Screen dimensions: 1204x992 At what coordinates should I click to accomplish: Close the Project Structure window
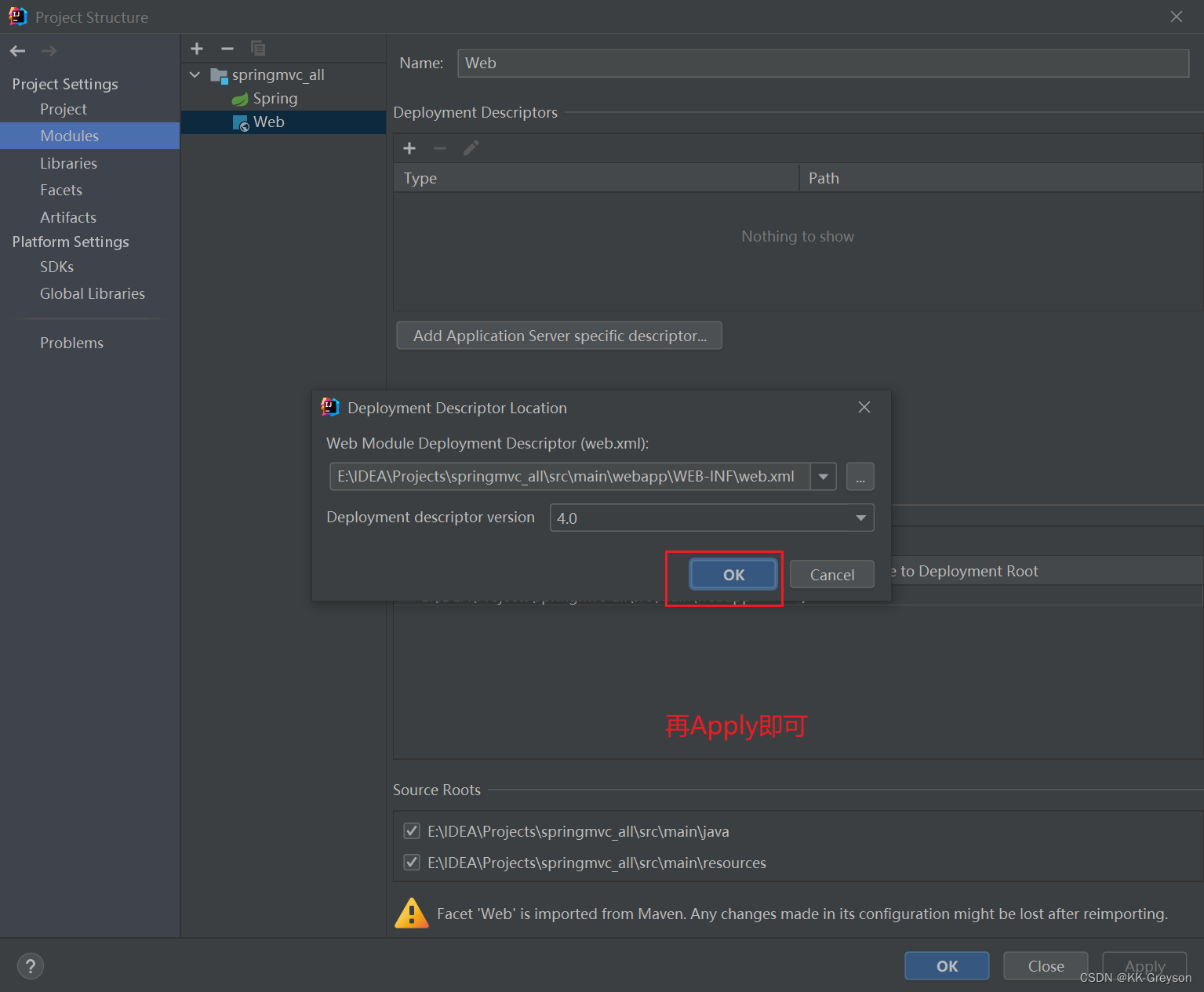tap(1177, 16)
